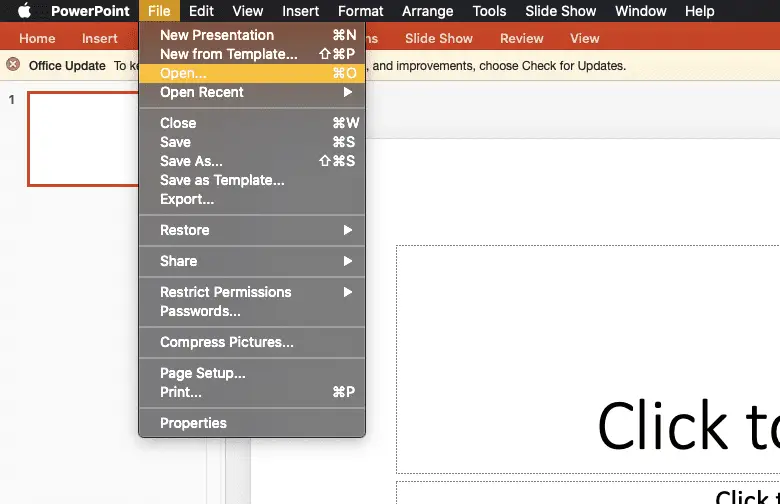Viewport: 780px width, 504px height.
Task: Choose Compress Pictures... menu item
Action: 252,342
